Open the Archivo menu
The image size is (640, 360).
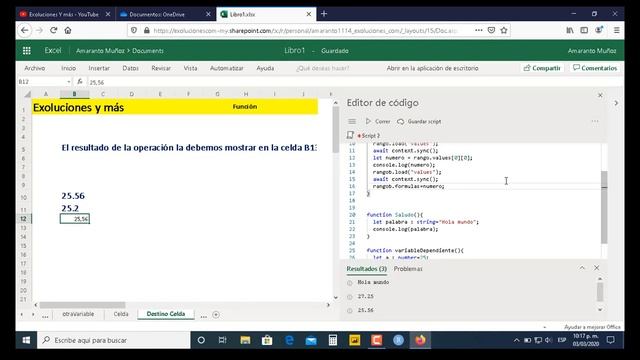(35, 68)
